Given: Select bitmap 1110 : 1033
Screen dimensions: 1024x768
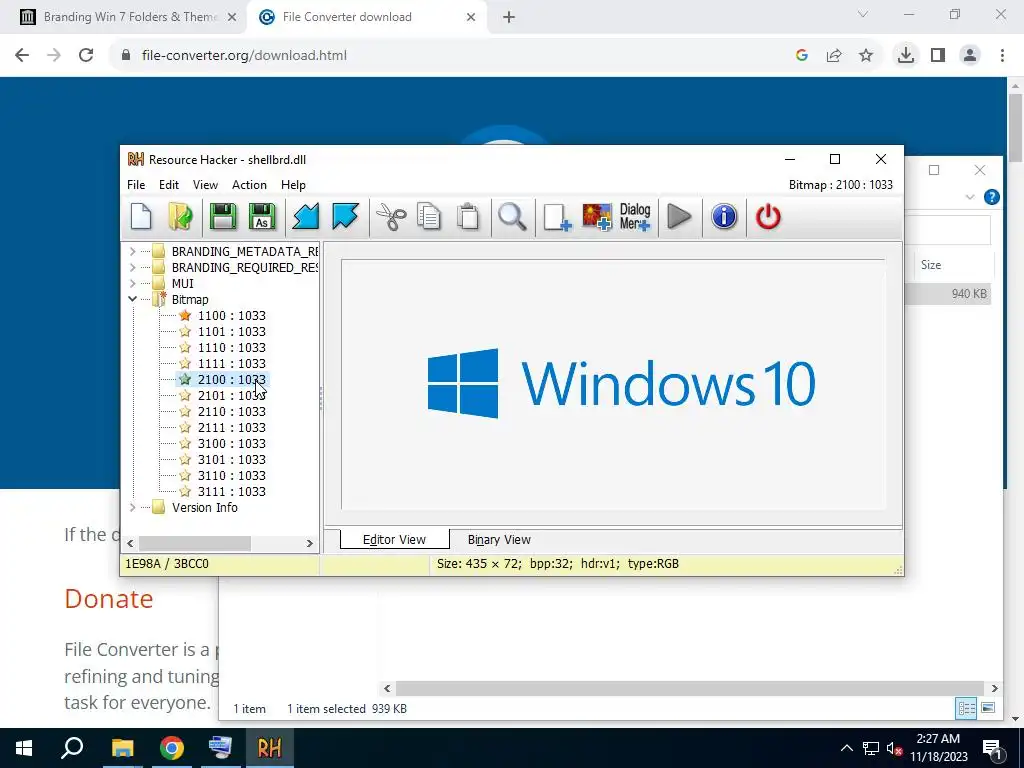Looking at the screenshot, I should point(232,347).
